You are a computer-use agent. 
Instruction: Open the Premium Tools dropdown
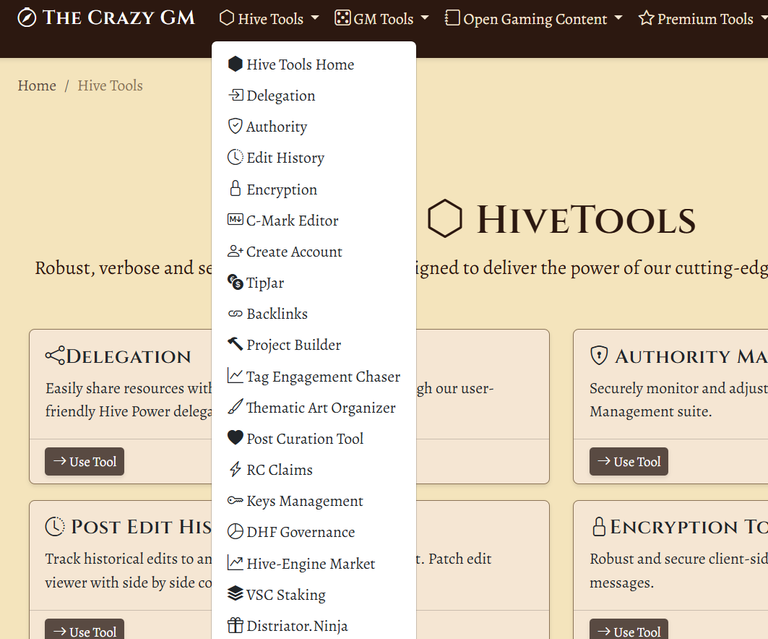(702, 19)
